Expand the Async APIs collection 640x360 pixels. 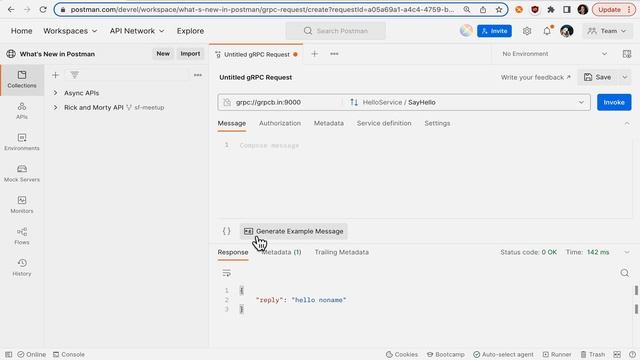pos(56,93)
